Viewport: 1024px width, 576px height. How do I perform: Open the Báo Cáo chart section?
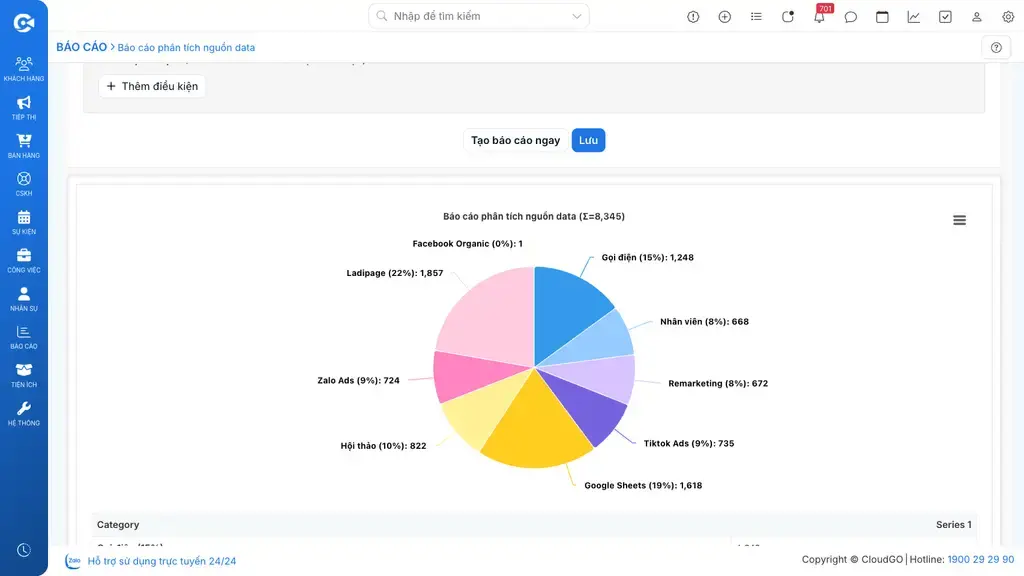click(24, 337)
